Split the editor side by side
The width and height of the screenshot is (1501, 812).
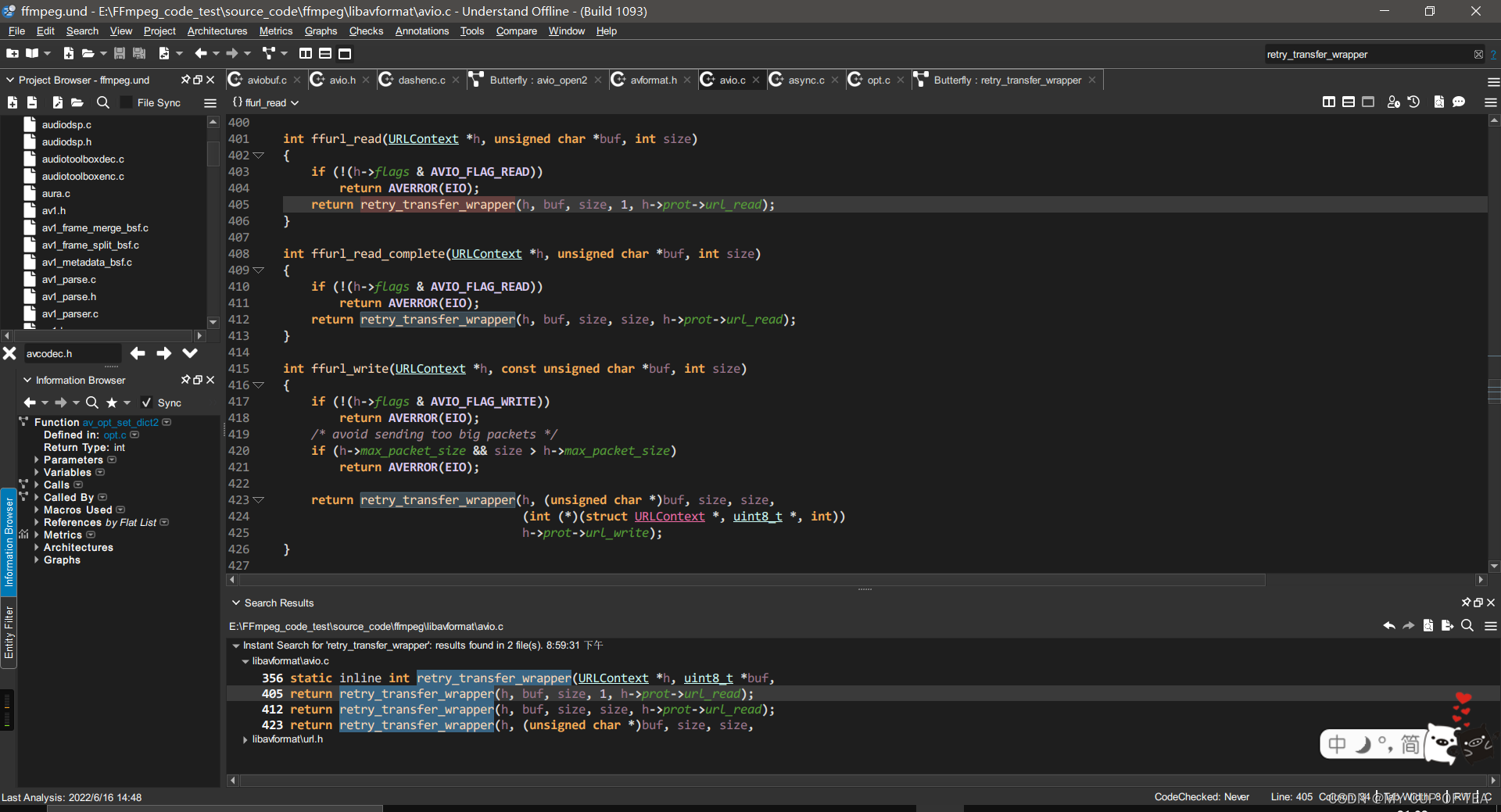point(1328,102)
